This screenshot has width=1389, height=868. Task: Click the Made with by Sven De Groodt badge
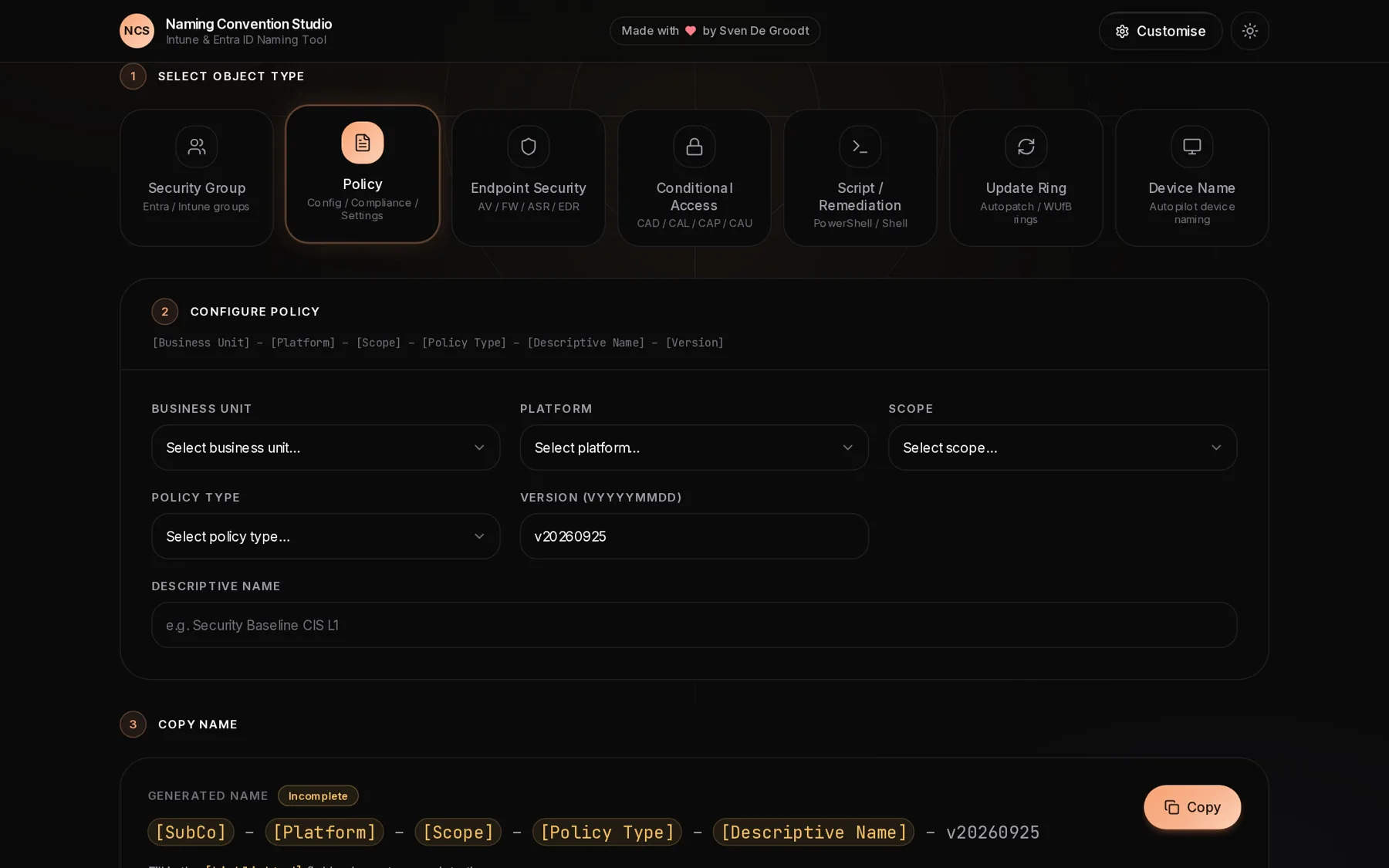[715, 31]
